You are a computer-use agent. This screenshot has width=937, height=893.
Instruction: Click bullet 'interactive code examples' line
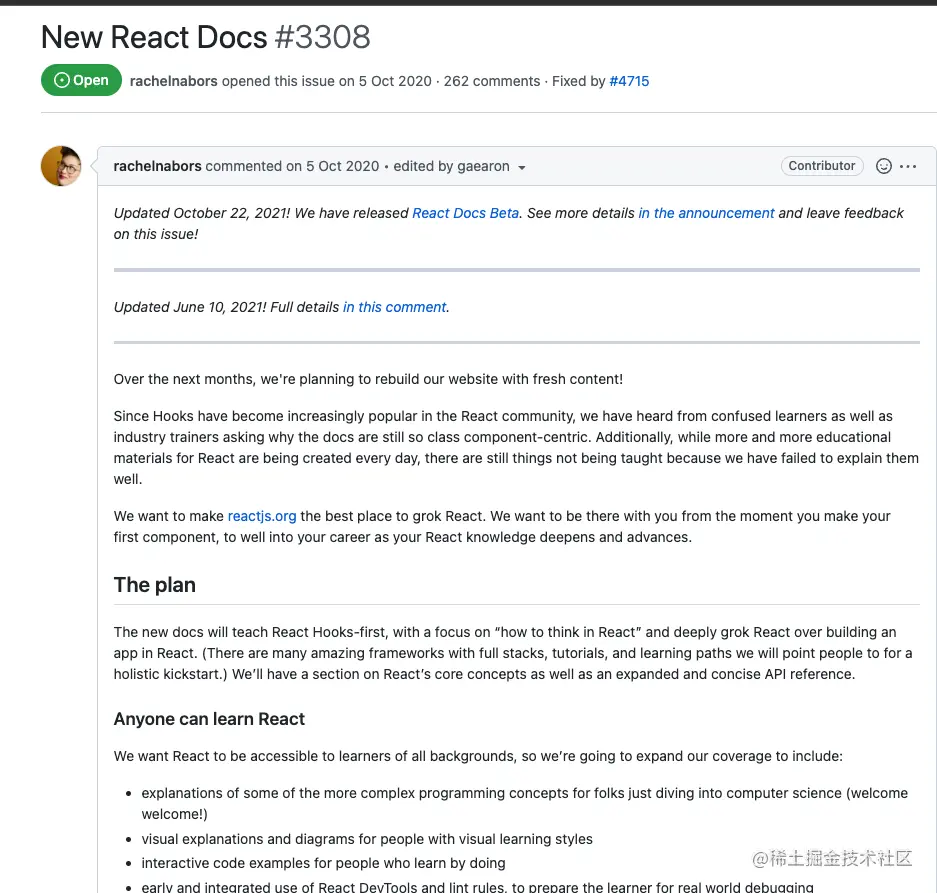click(323, 863)
